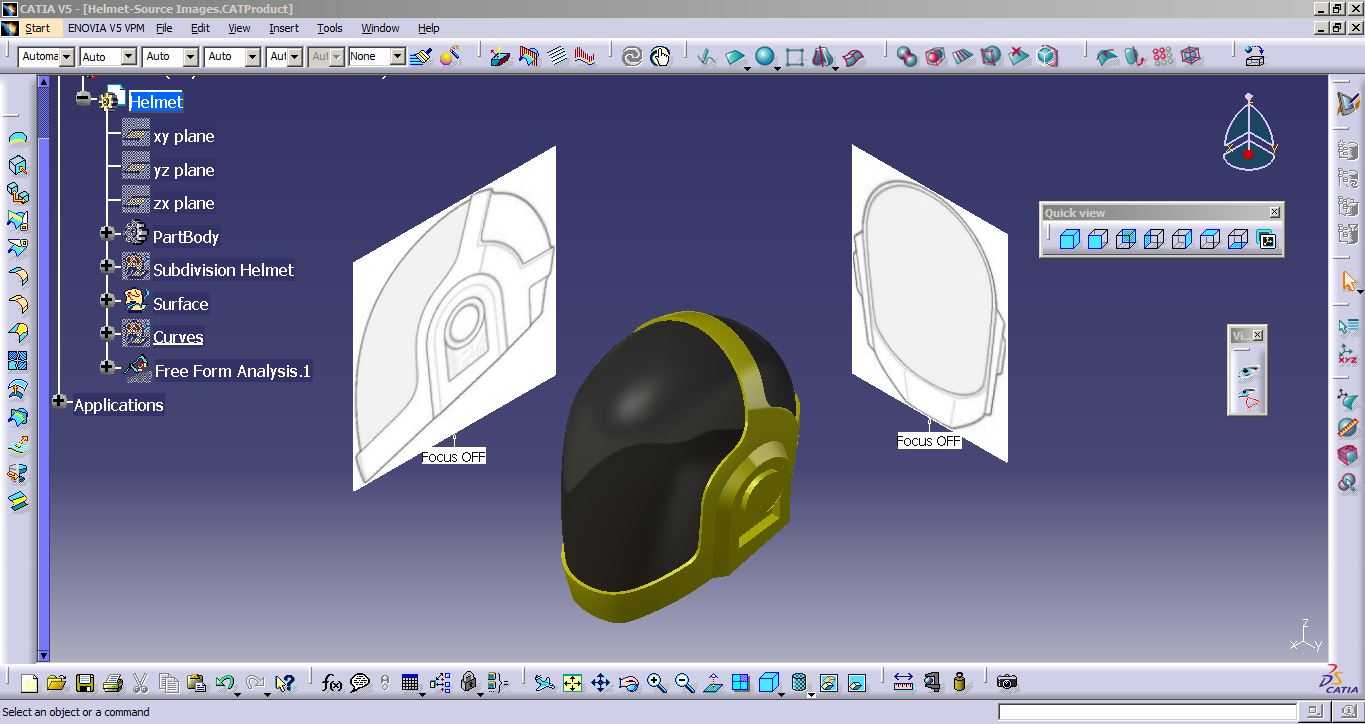Select the Helmet root item
1365x724 pixels.
click(x=156, y=102)
